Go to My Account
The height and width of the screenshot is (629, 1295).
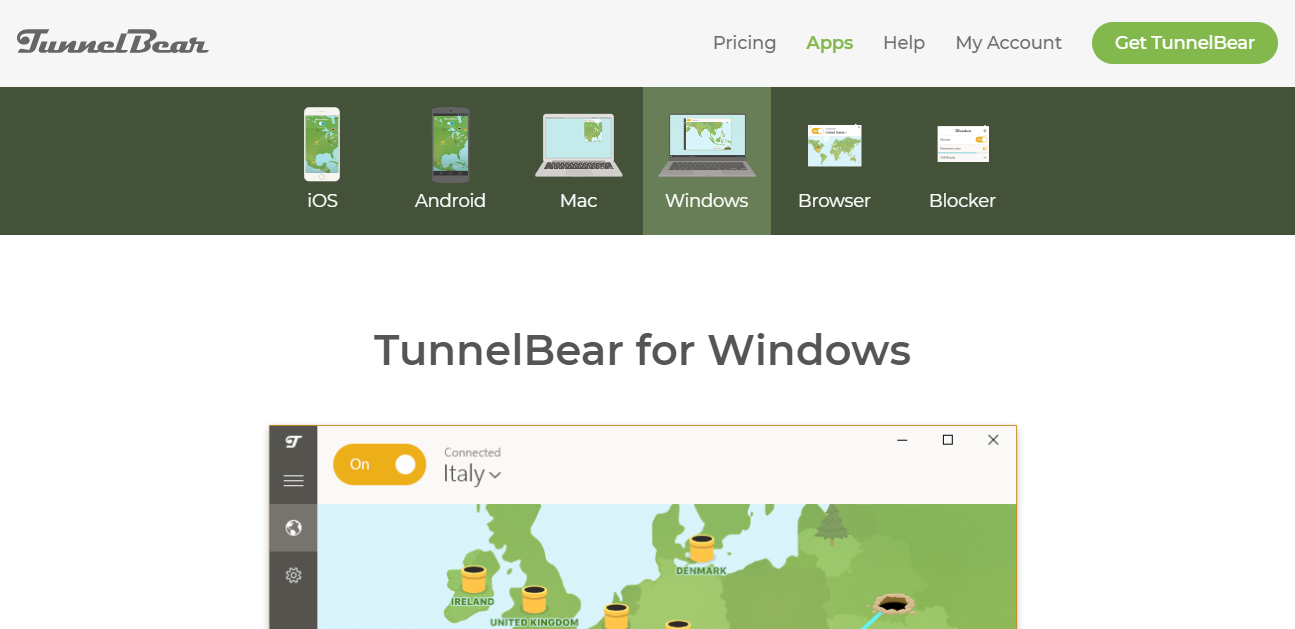(1008, 43)
